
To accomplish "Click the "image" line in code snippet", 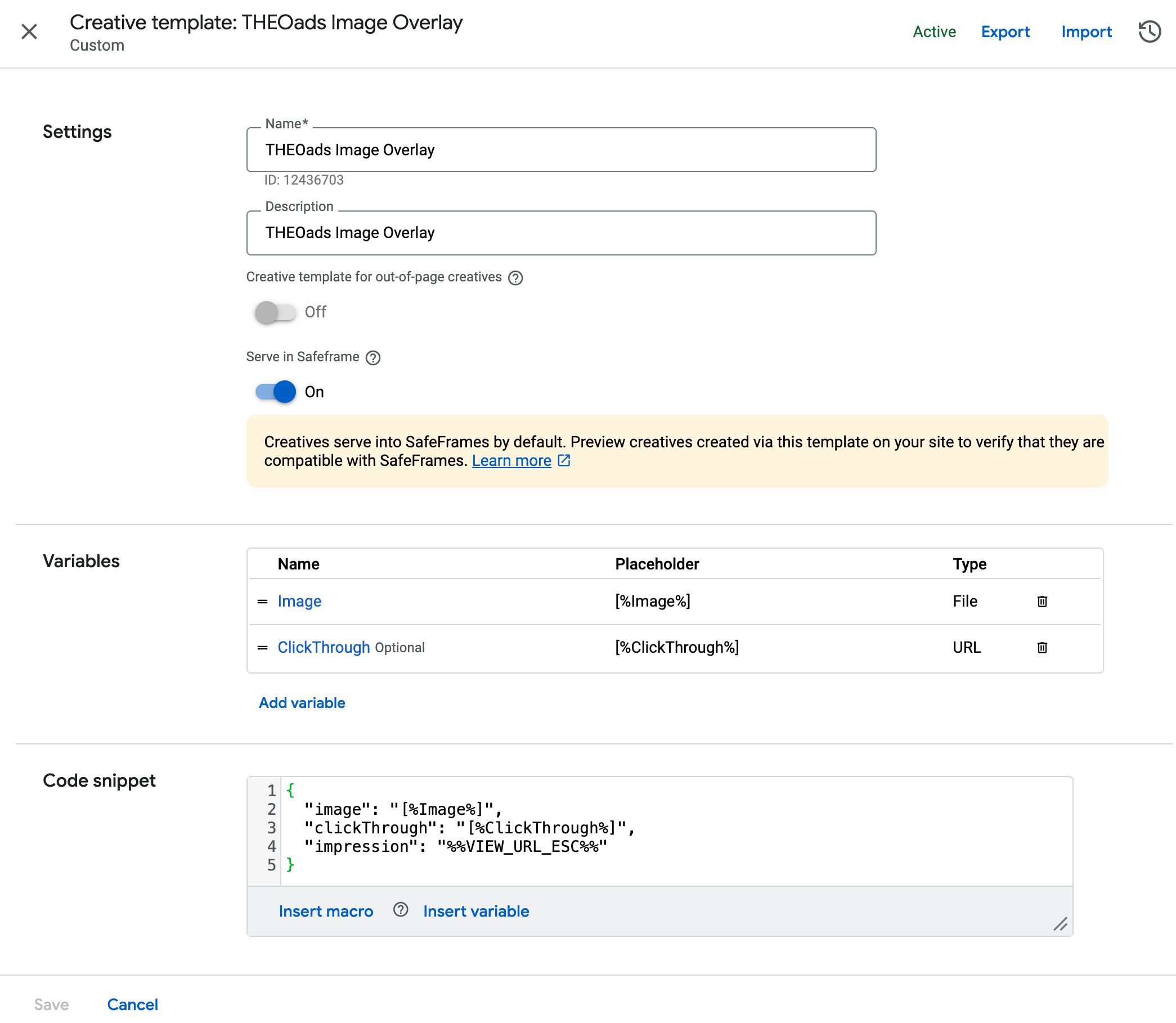I will (402, 810).
